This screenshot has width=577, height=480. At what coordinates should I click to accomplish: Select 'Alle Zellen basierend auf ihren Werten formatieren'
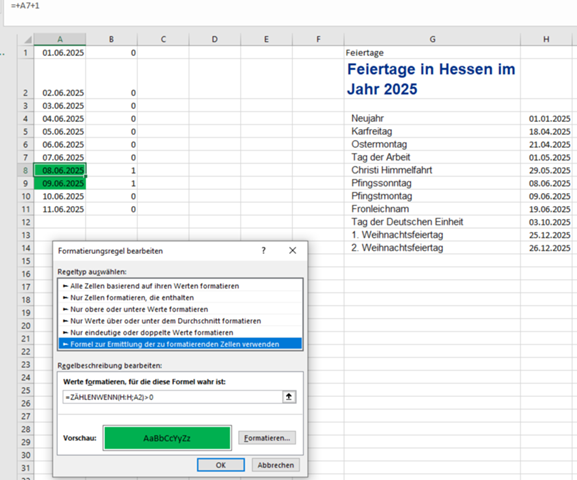[x=180, y=286]
